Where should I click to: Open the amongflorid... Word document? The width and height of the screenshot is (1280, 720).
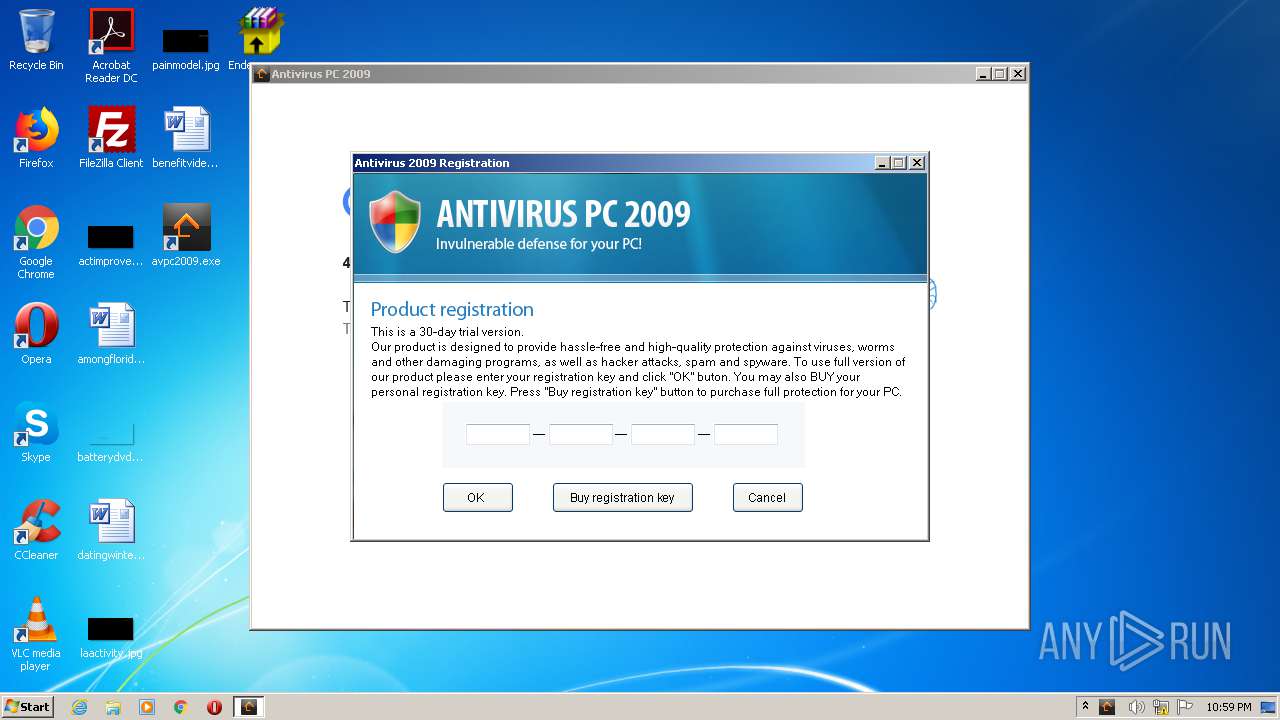pyautogui.click(x=111, y=334)
